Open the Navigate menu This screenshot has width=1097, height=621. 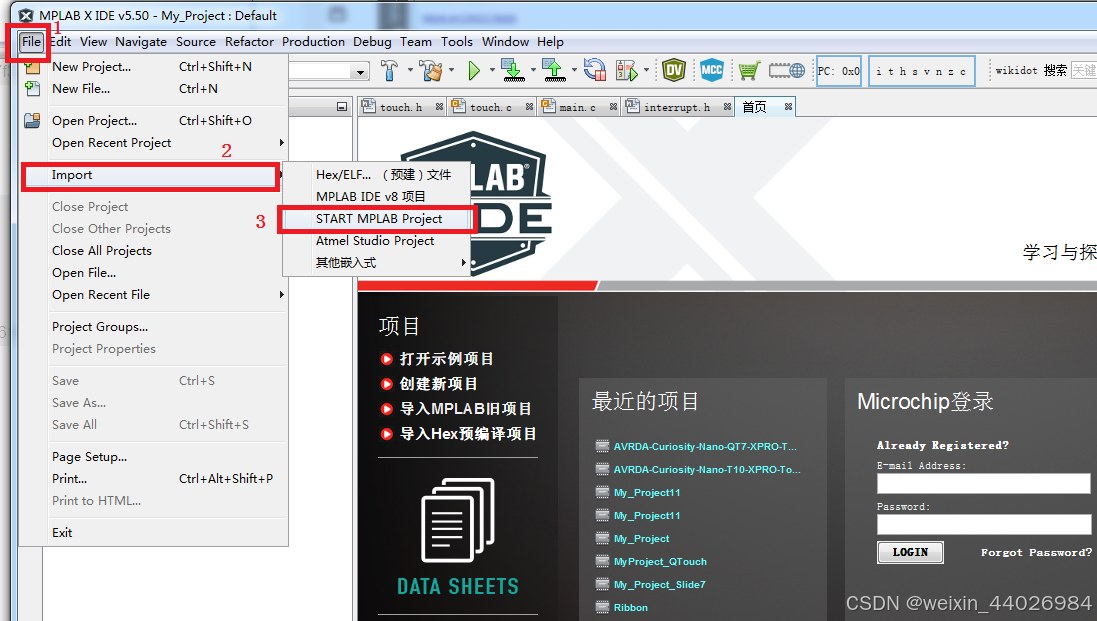point(141,42)
